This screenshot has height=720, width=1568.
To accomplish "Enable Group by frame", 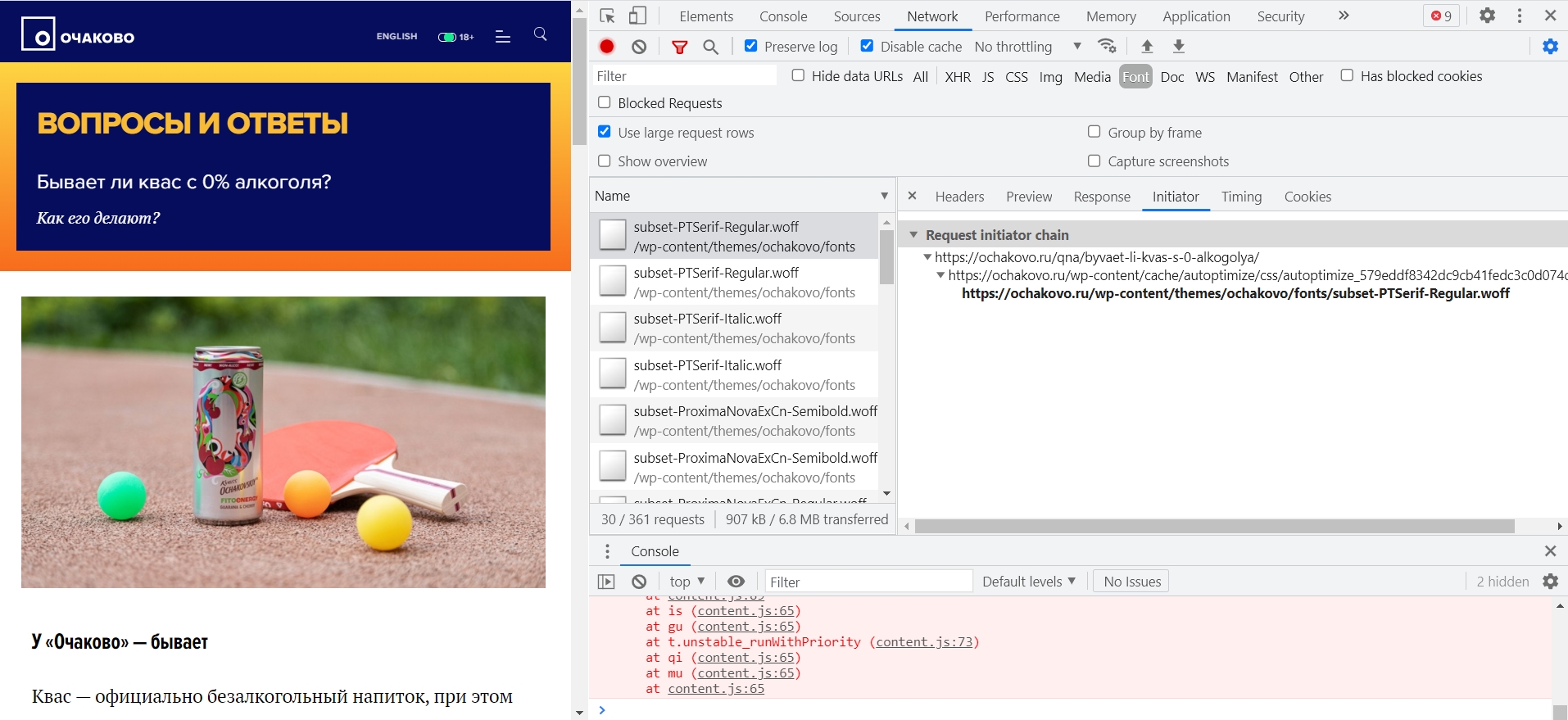I will tap(1094, 132).
